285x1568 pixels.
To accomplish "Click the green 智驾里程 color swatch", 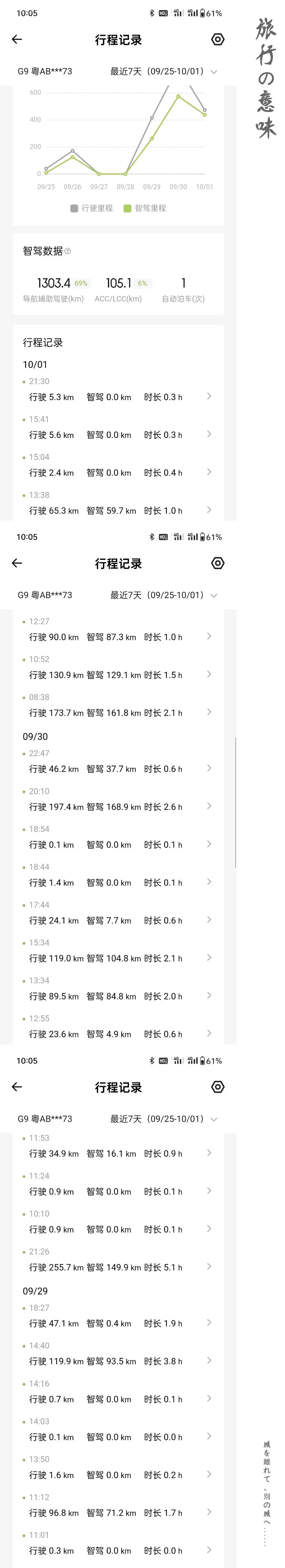I will 127,208.
